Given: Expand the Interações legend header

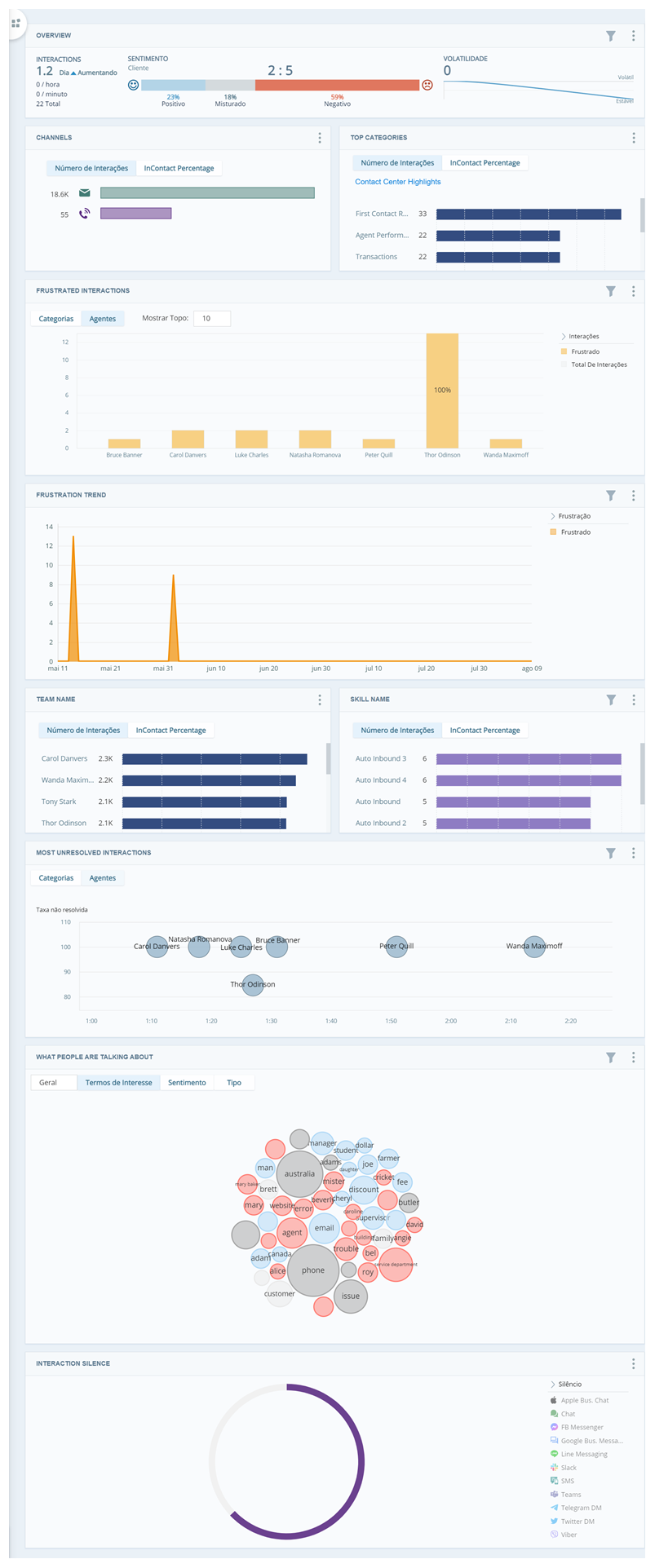Looking at the screenshot, I should 581,336.
